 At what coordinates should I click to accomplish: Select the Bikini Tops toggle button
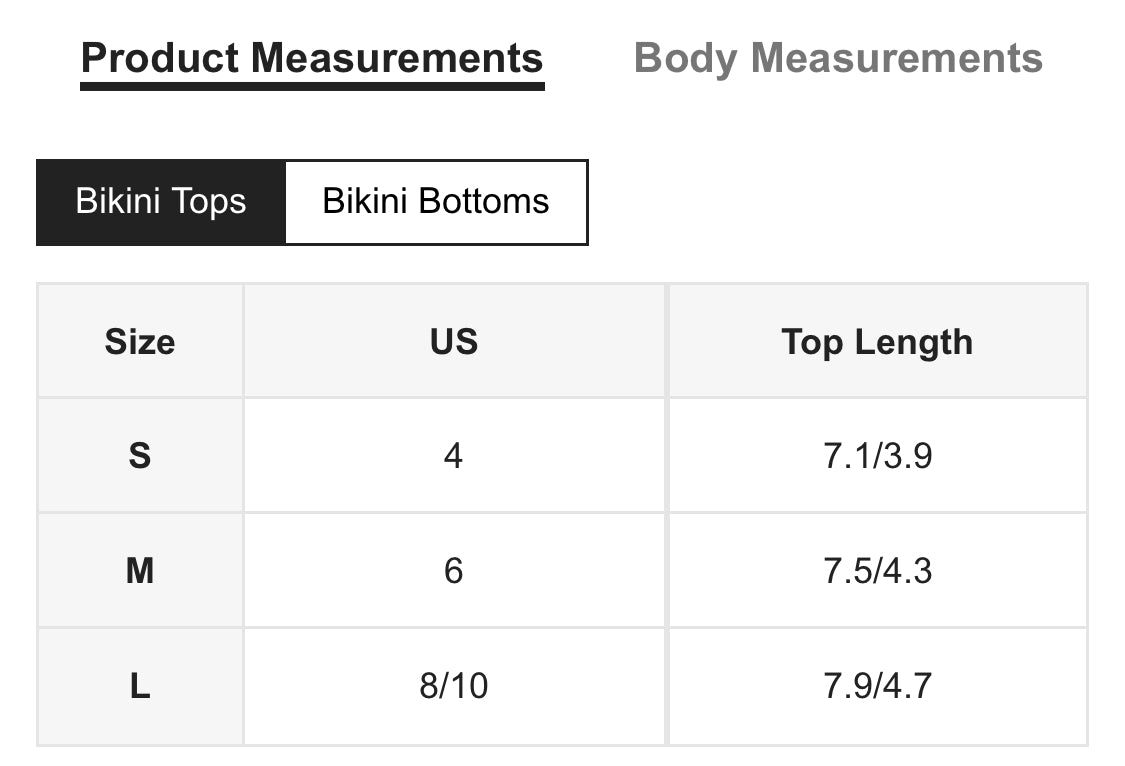[161, 202]
